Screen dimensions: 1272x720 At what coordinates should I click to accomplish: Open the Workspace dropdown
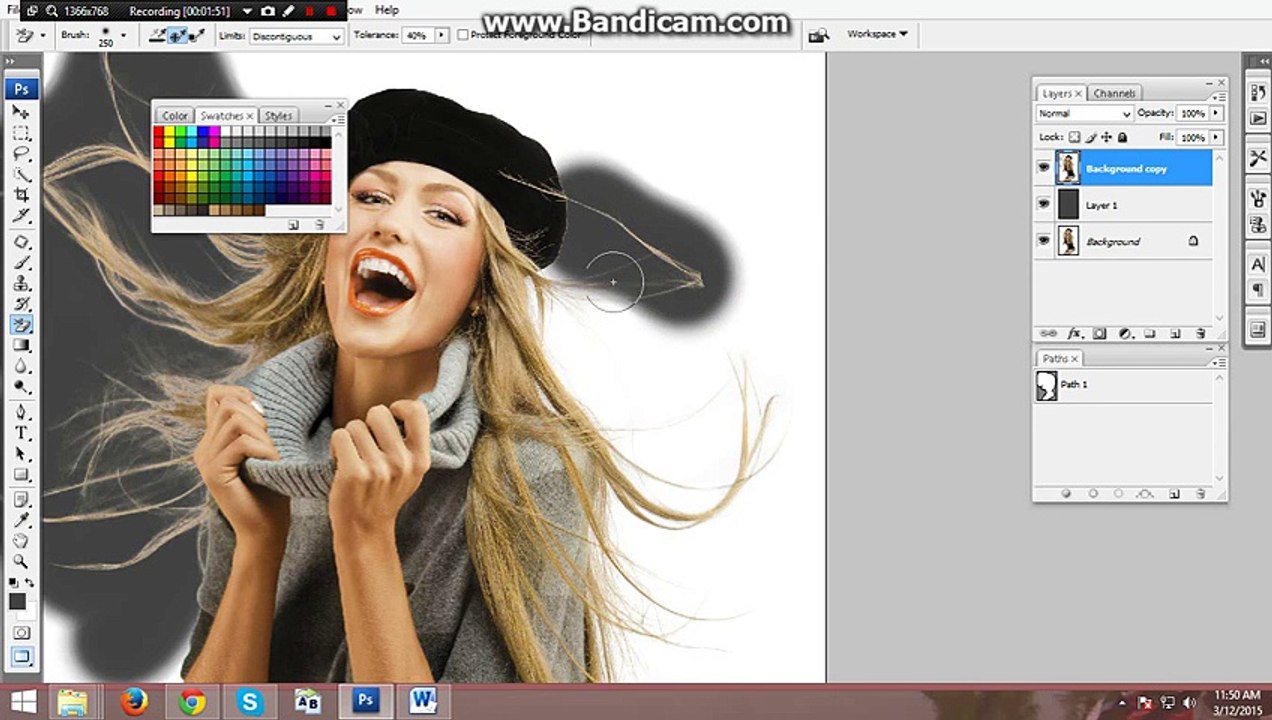point(877,34)
